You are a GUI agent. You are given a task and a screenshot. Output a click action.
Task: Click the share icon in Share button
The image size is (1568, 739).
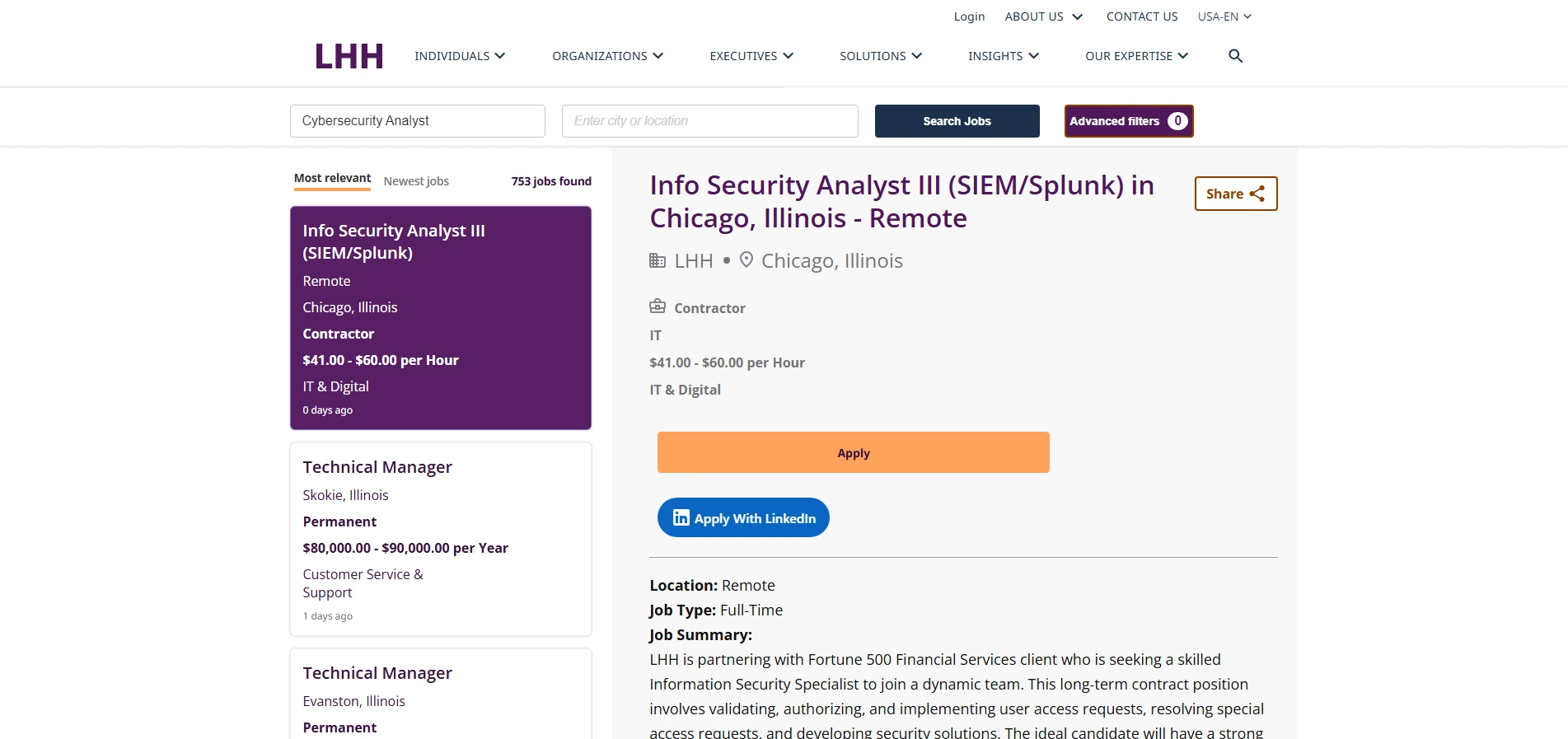[1257, 194]
